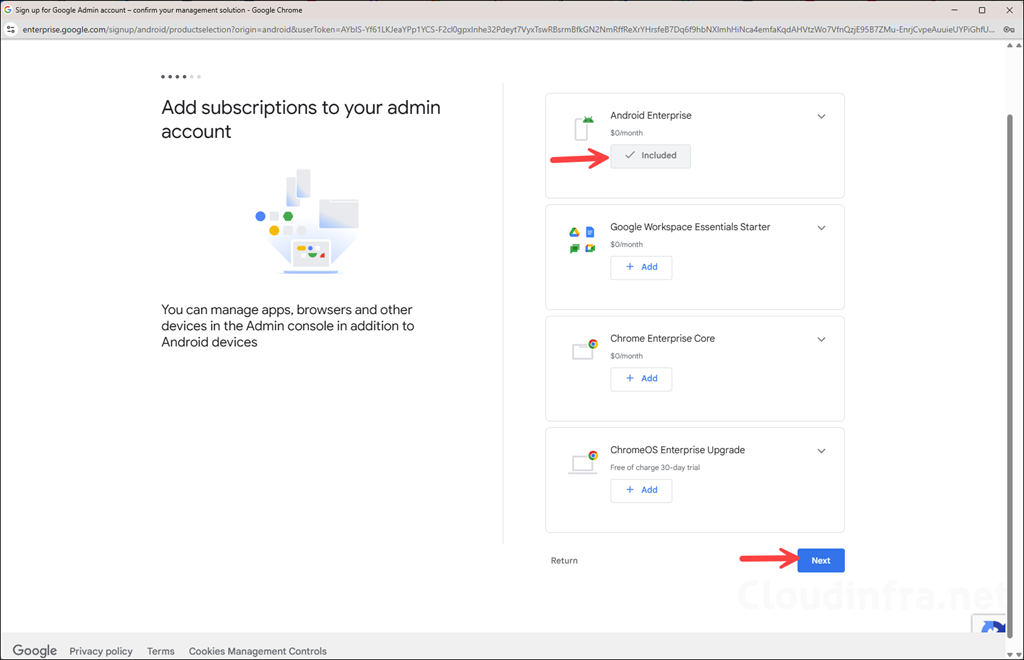Expand Android Enterprise details
Screen dimensions: 1024x660
tap(822, 116)
